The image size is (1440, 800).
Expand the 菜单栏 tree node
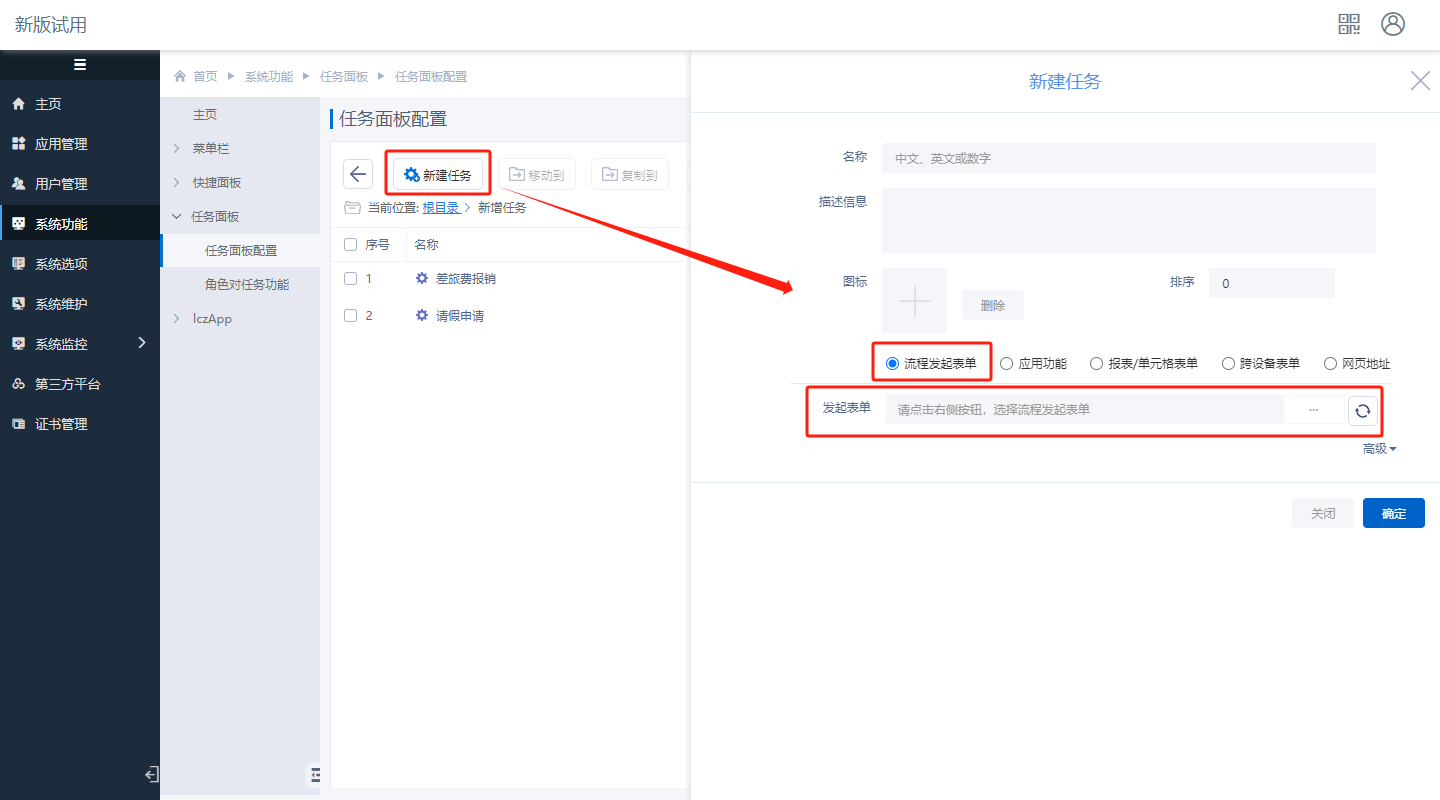point(177,149)
